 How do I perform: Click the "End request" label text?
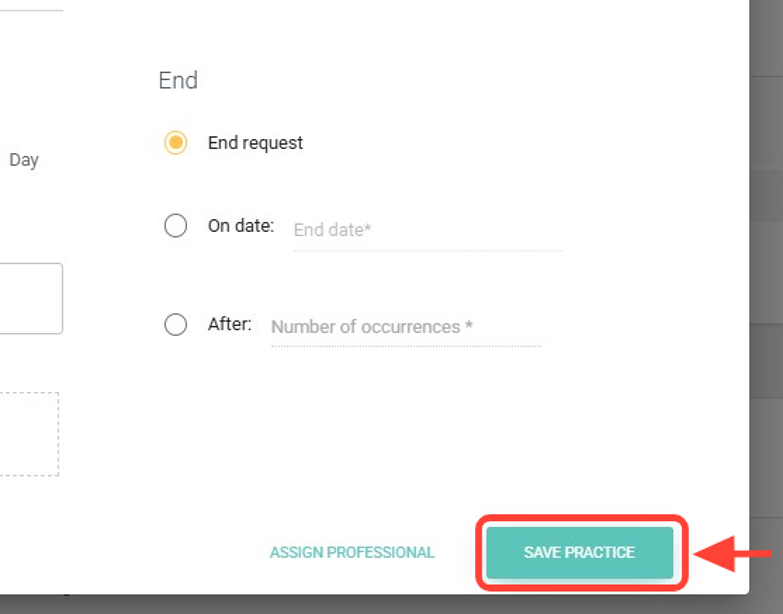255,143
